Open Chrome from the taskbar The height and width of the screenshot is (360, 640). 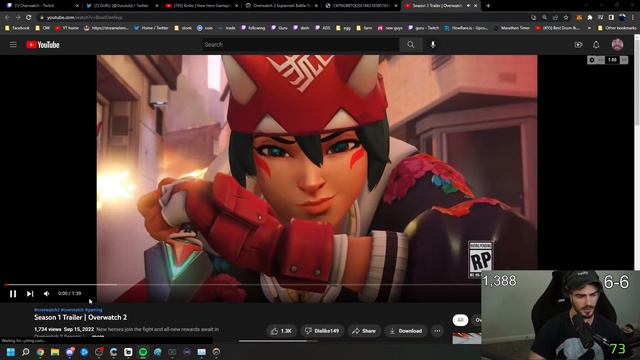point(40,352)
